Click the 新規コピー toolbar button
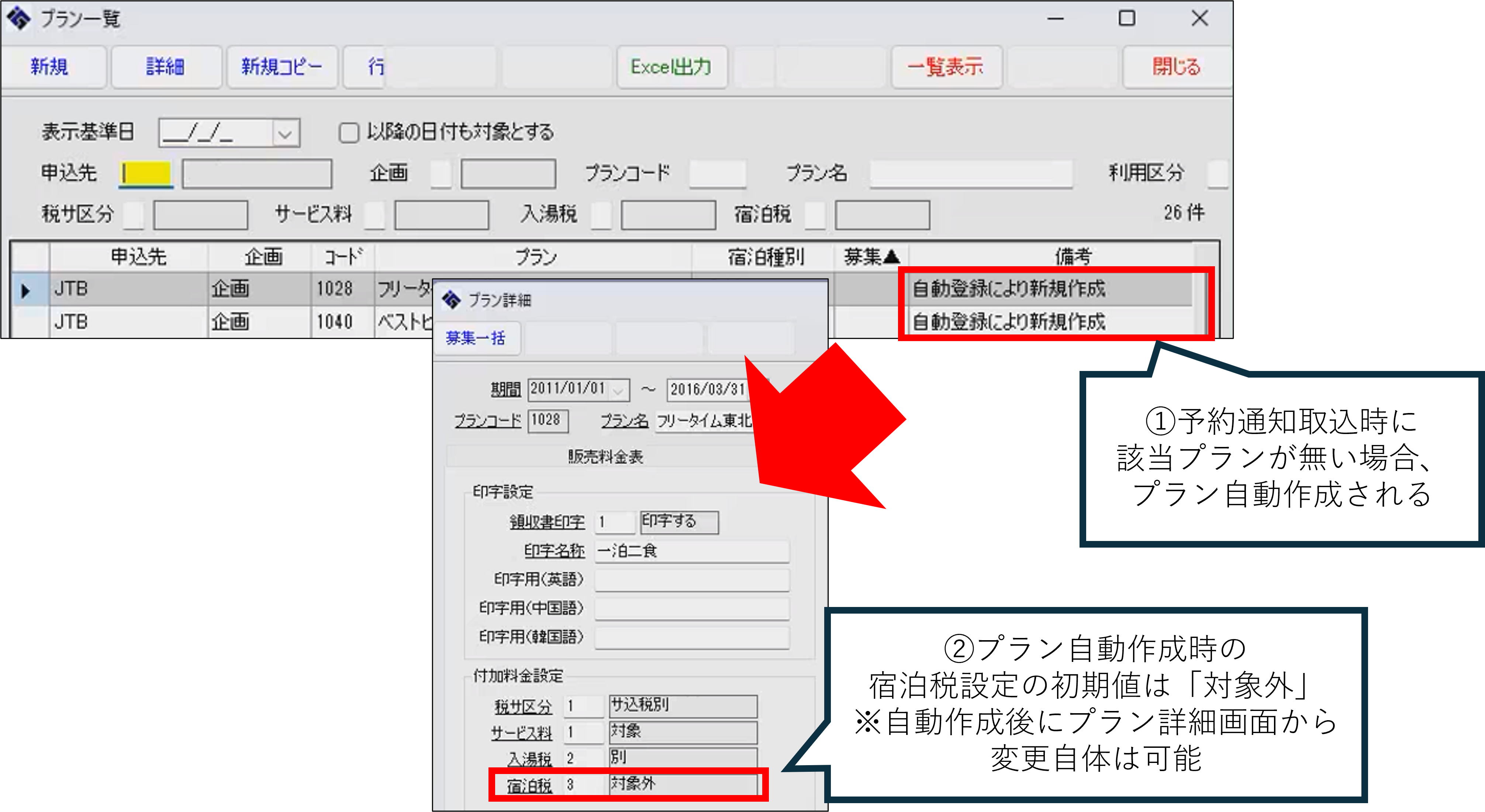This screenshot has width=1485, height=812. click(281, 67)
